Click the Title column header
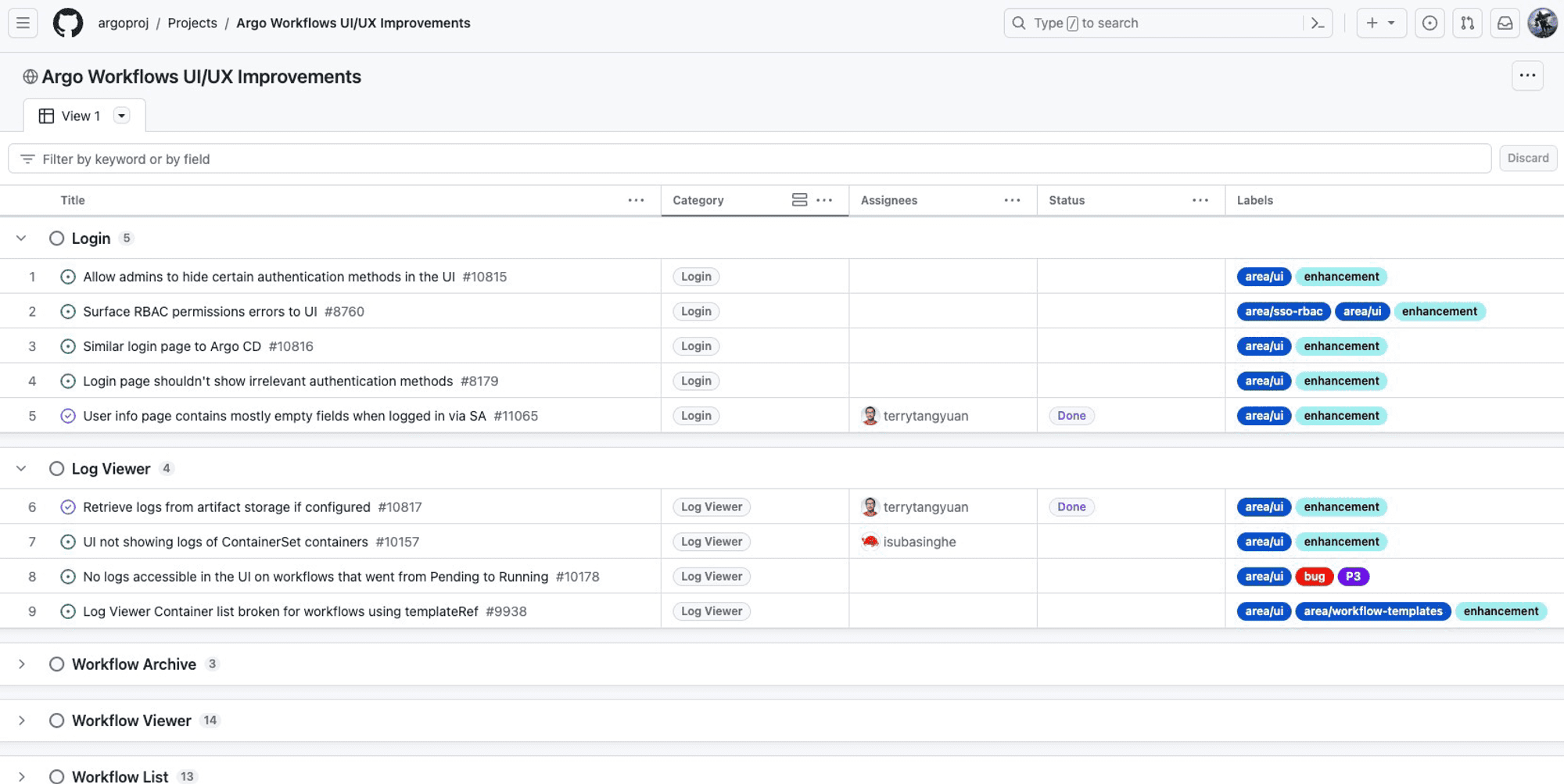 pyautogui.click(x=73, y=200)
